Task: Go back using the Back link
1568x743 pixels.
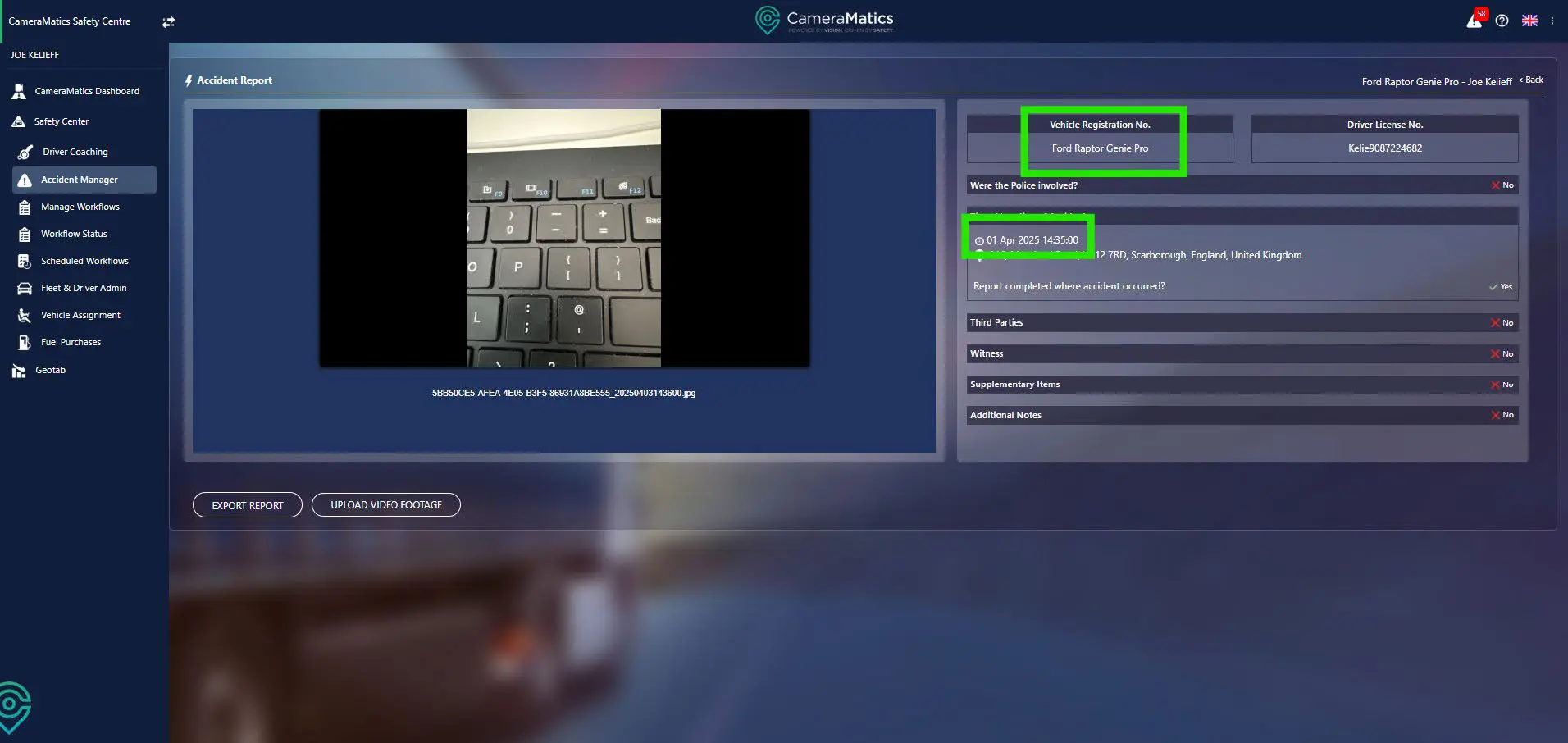Action: coord(1531,80)
